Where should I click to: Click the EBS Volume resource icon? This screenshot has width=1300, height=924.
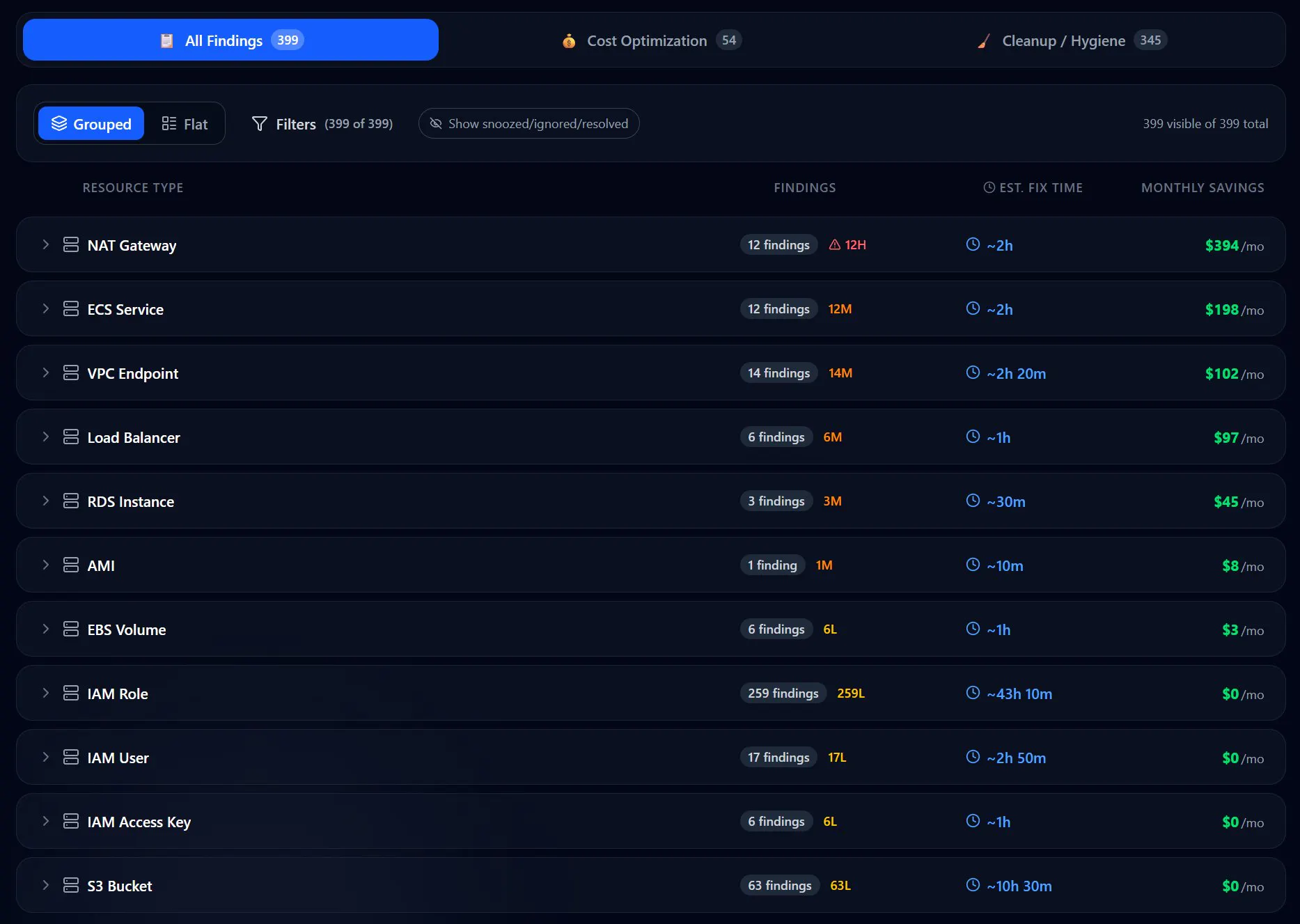coord(71,629)
